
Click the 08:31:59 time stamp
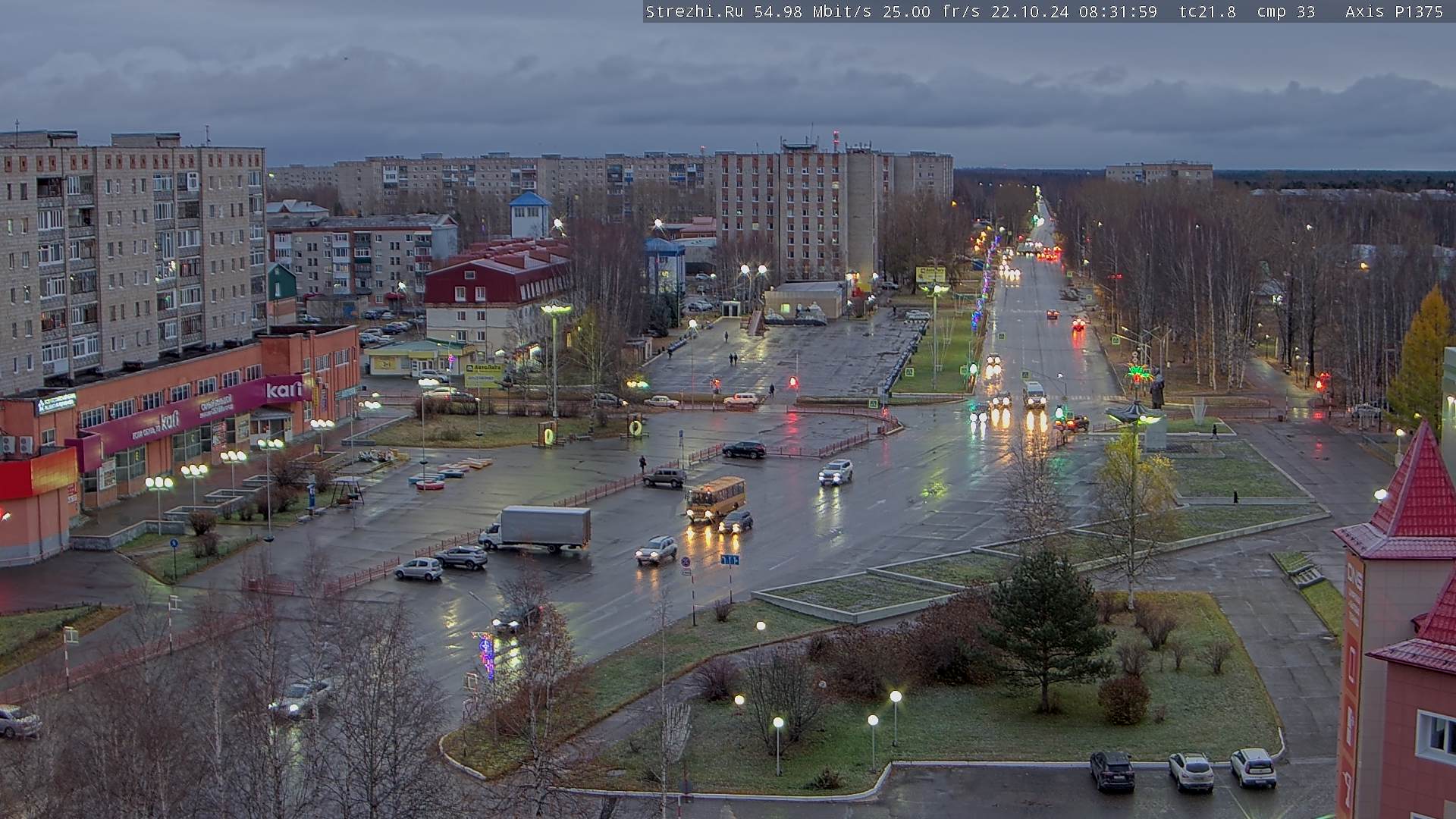pos(1118,11)
